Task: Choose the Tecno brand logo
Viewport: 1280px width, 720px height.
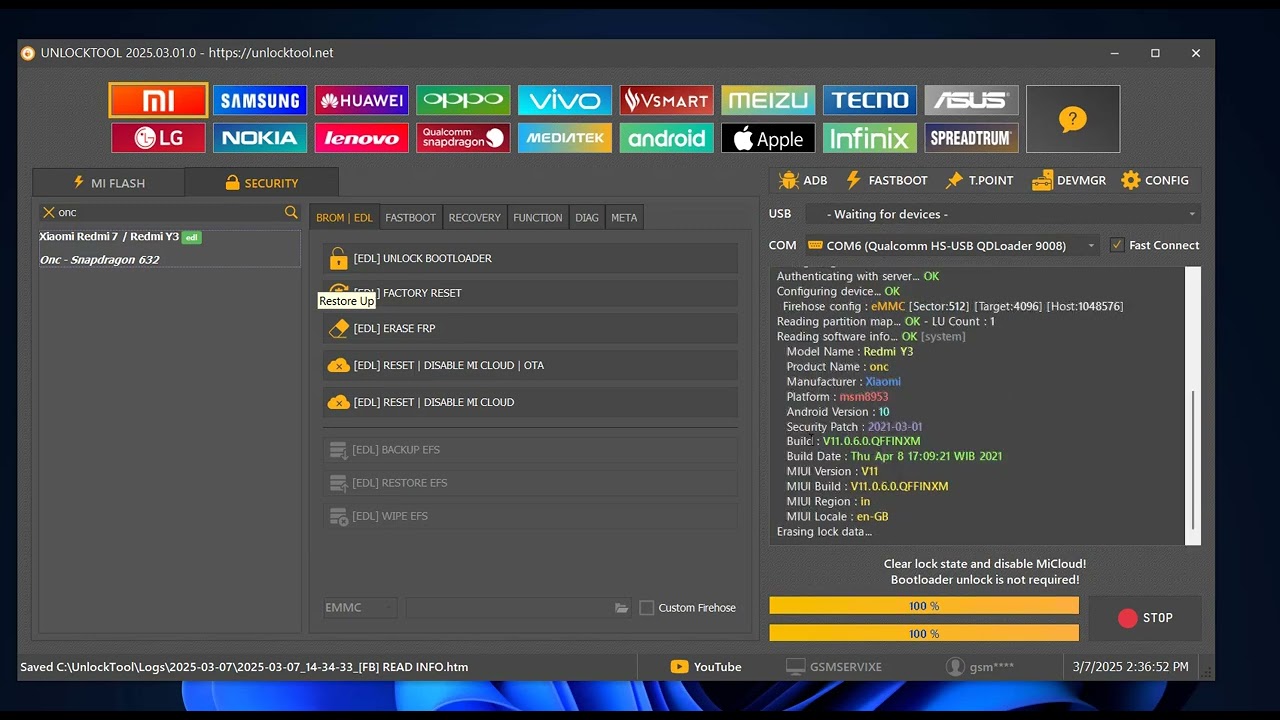Action: pos(870,100)
